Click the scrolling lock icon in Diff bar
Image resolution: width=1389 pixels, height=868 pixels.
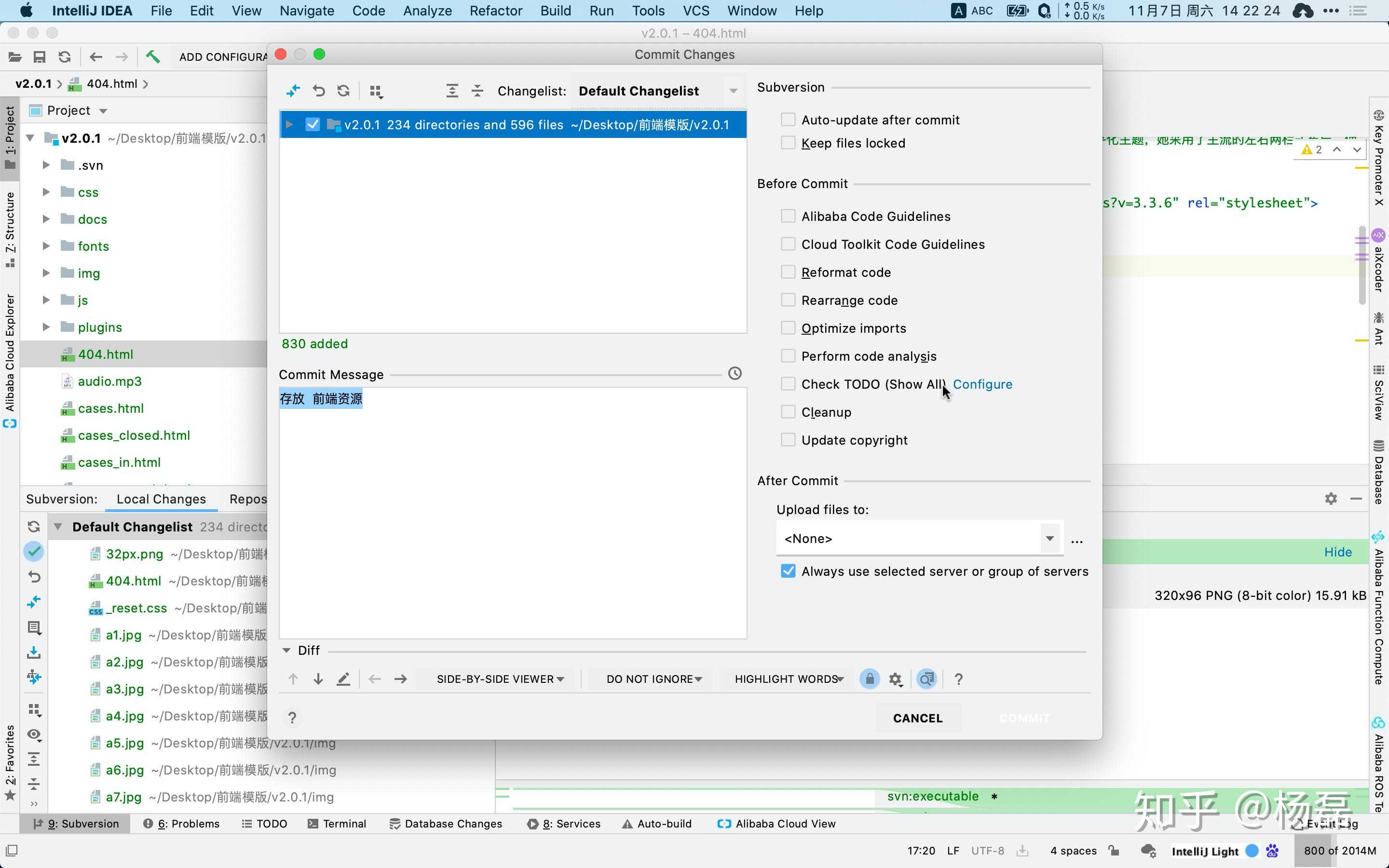point(870,679)
